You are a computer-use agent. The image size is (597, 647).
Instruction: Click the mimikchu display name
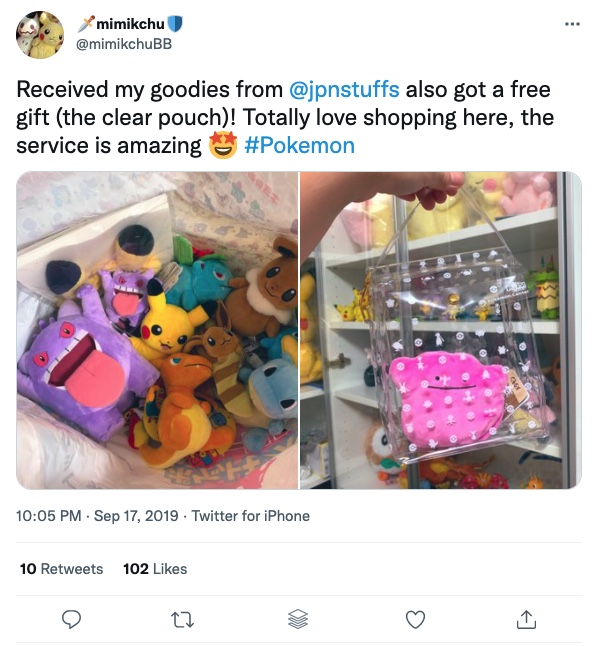click(130, 24)
